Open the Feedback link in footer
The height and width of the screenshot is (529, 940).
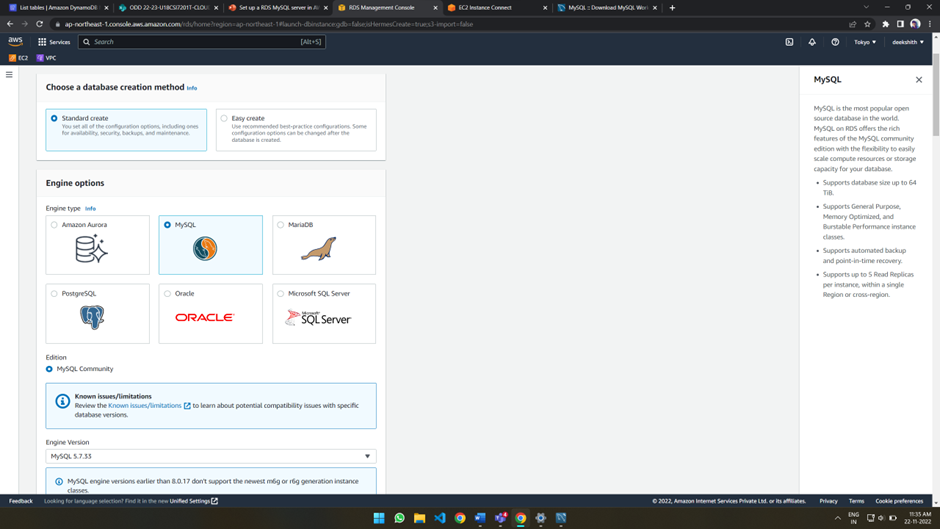point(20,501)
